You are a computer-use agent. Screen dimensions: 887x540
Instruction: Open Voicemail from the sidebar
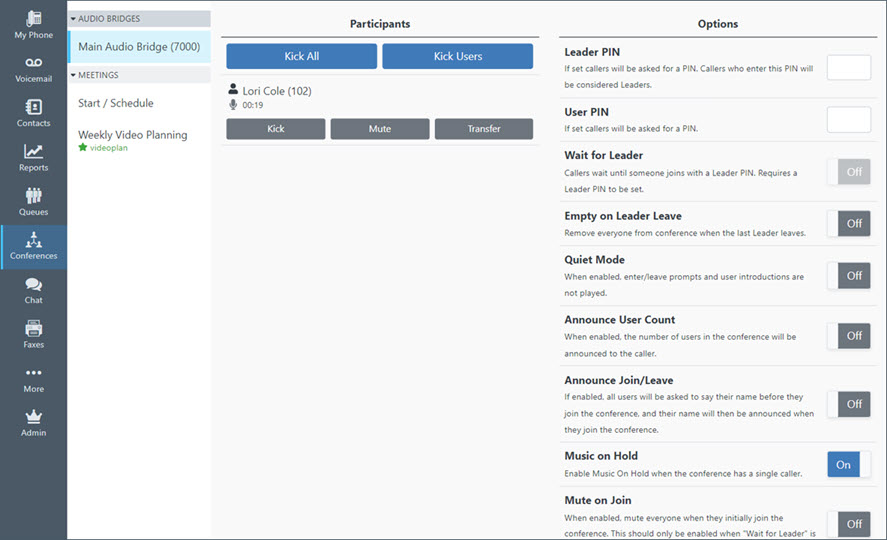(33, 70)
